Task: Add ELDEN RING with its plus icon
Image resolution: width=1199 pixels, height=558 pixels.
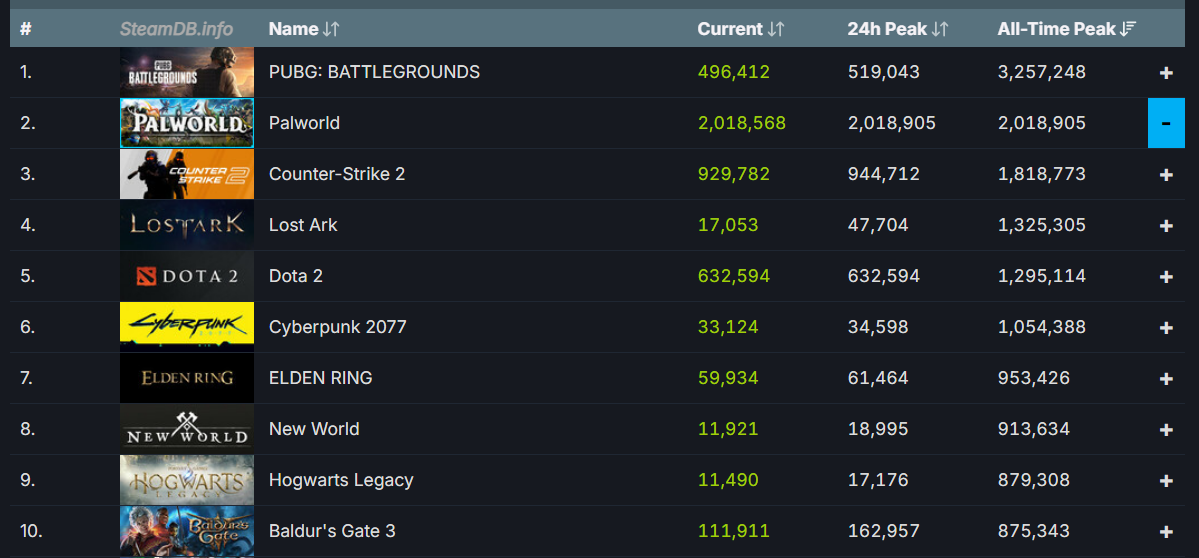Action: click(x=1166, y=379)
